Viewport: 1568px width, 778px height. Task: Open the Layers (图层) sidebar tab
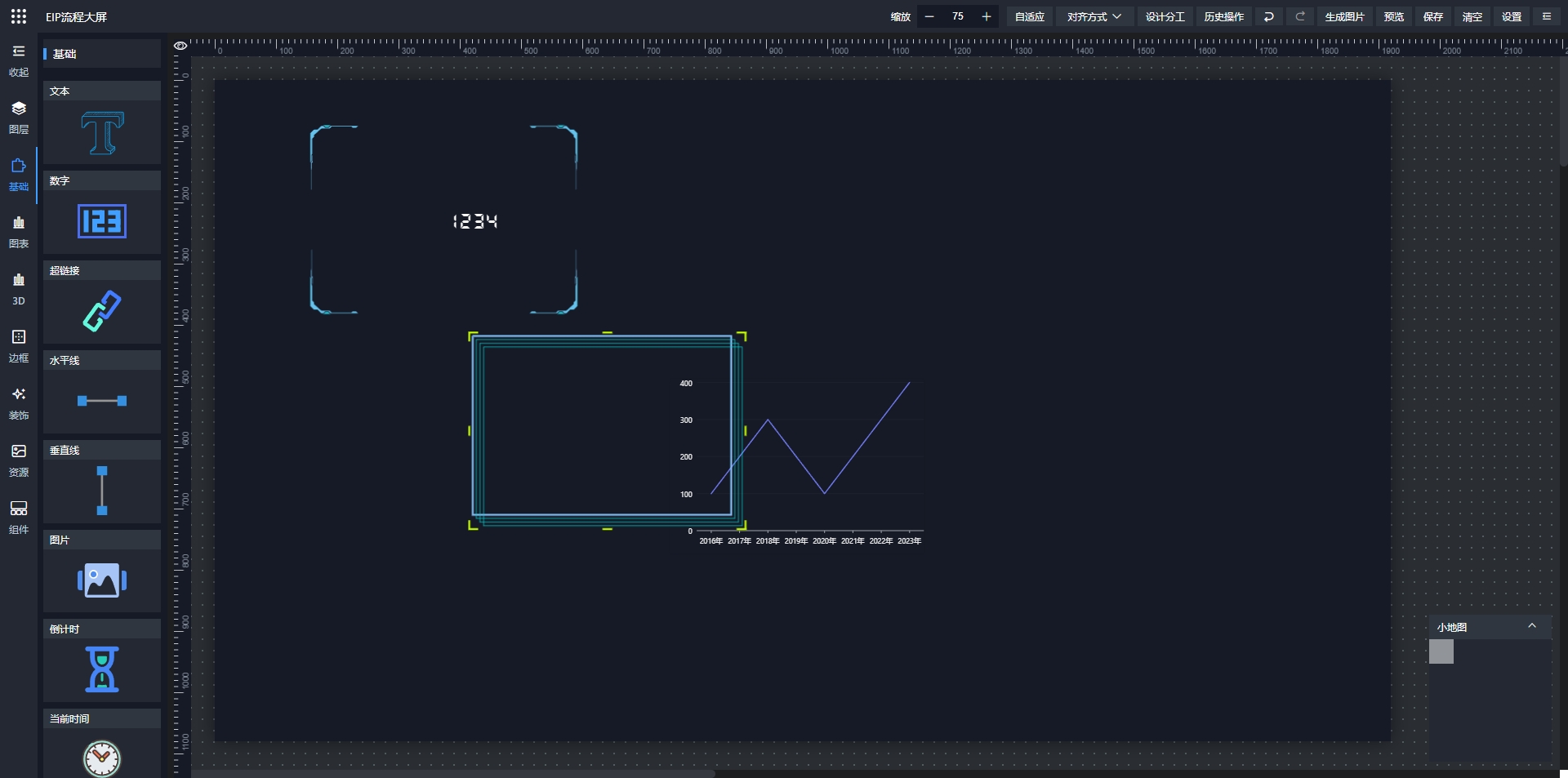[19, 118]
